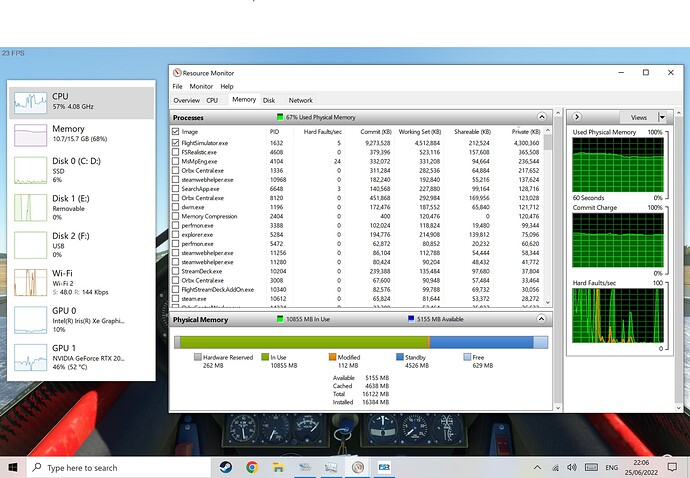Select GPU 0 Intel Iris Xe entry
Image resolution: width=690 pixels, height=478 pixels.
point(81,320)
